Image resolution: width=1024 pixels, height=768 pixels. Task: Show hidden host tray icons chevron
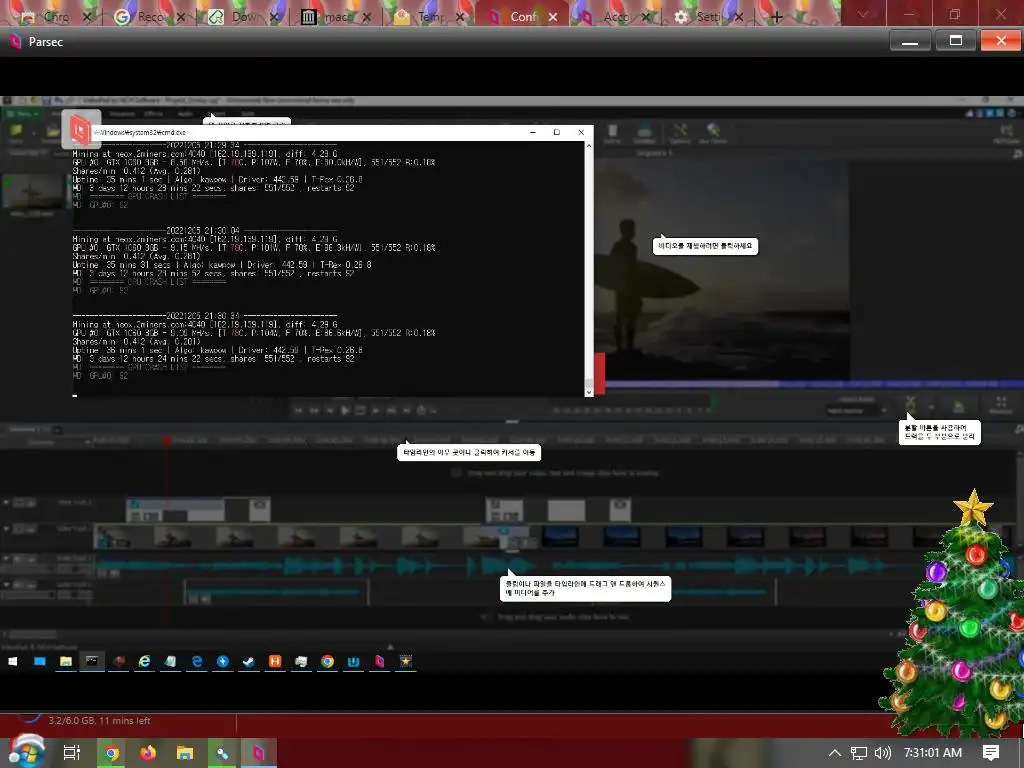[x=835, y=753]
